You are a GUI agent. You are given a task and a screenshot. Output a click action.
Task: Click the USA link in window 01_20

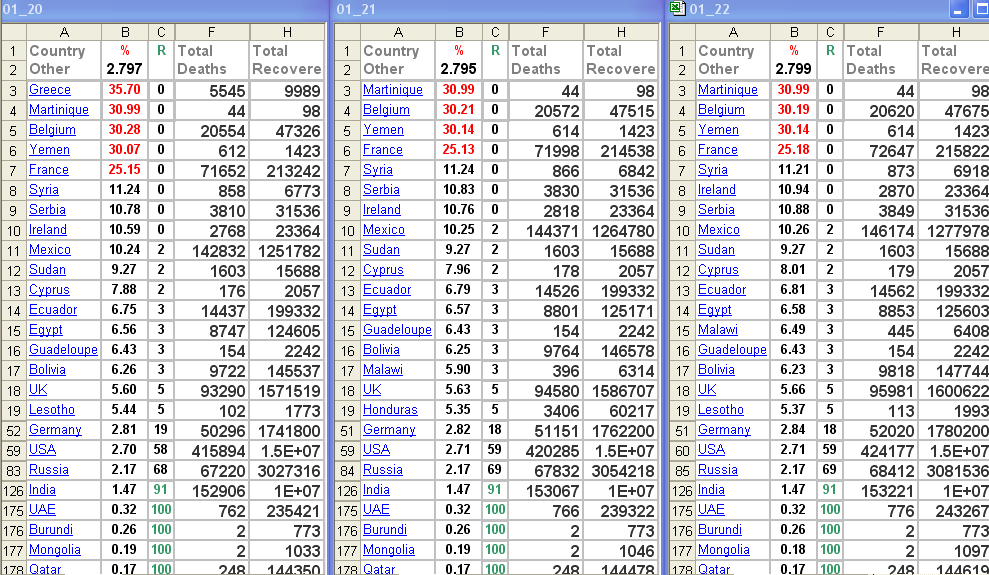click(42, 450)
